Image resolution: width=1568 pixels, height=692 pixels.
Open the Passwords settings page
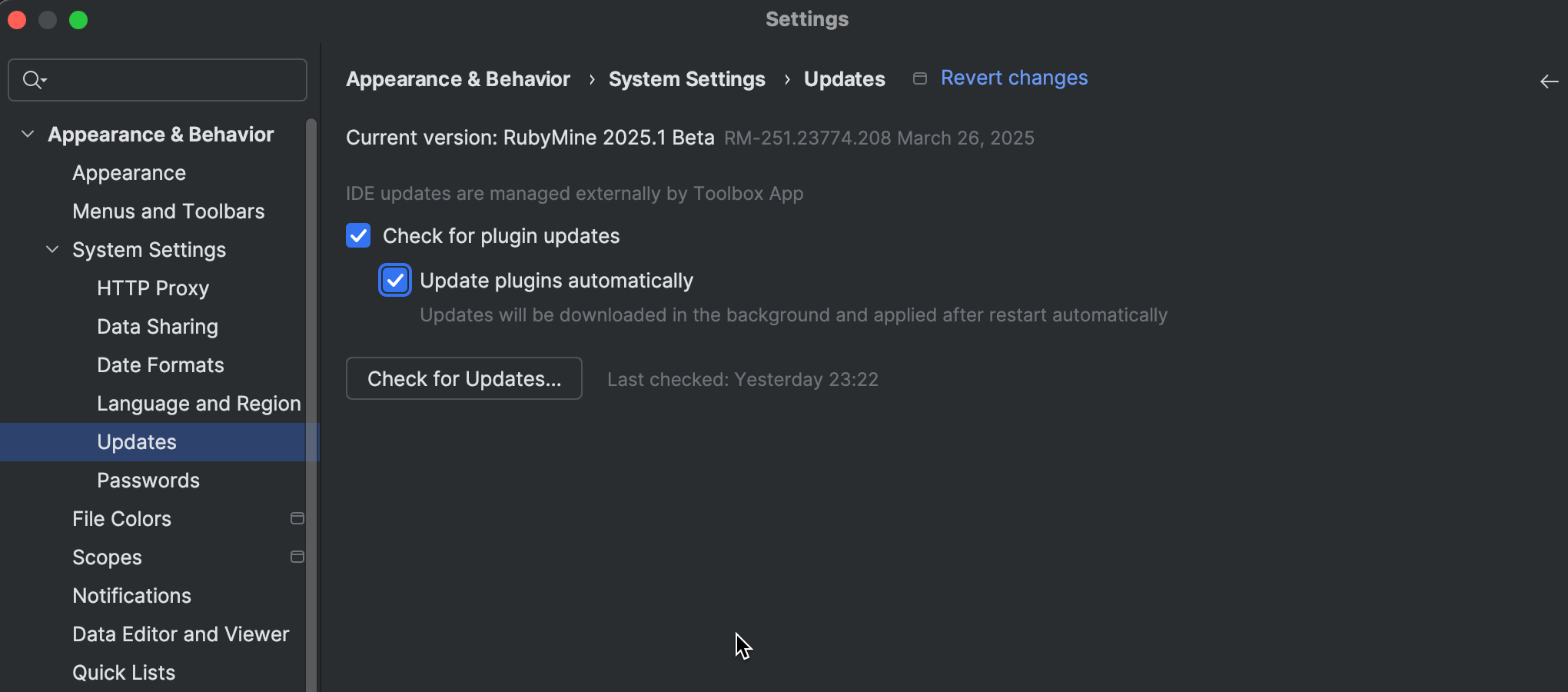(148, 481)
